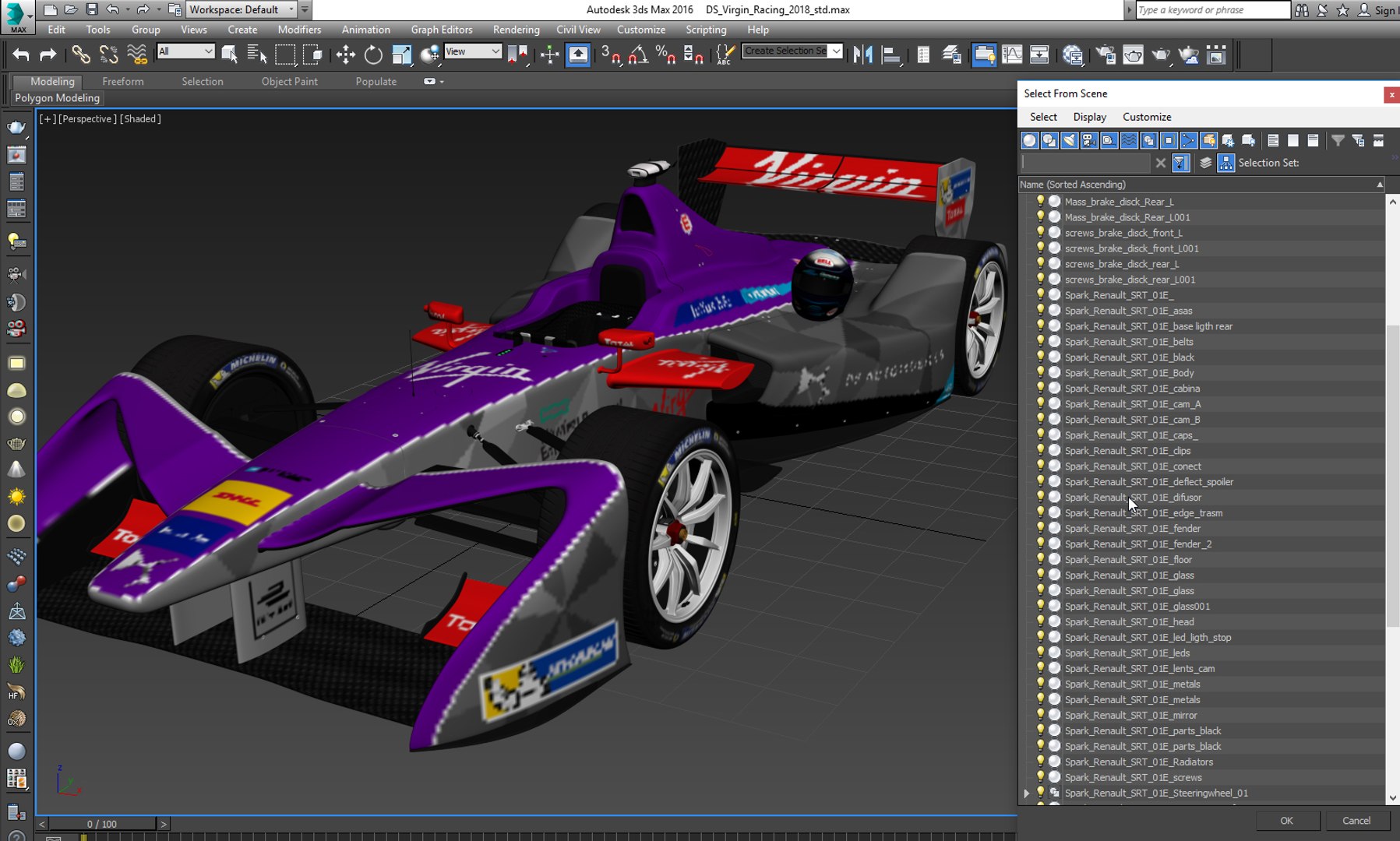
Task: Click the Rectangular Selection Region icon
Action: [285, 55]
